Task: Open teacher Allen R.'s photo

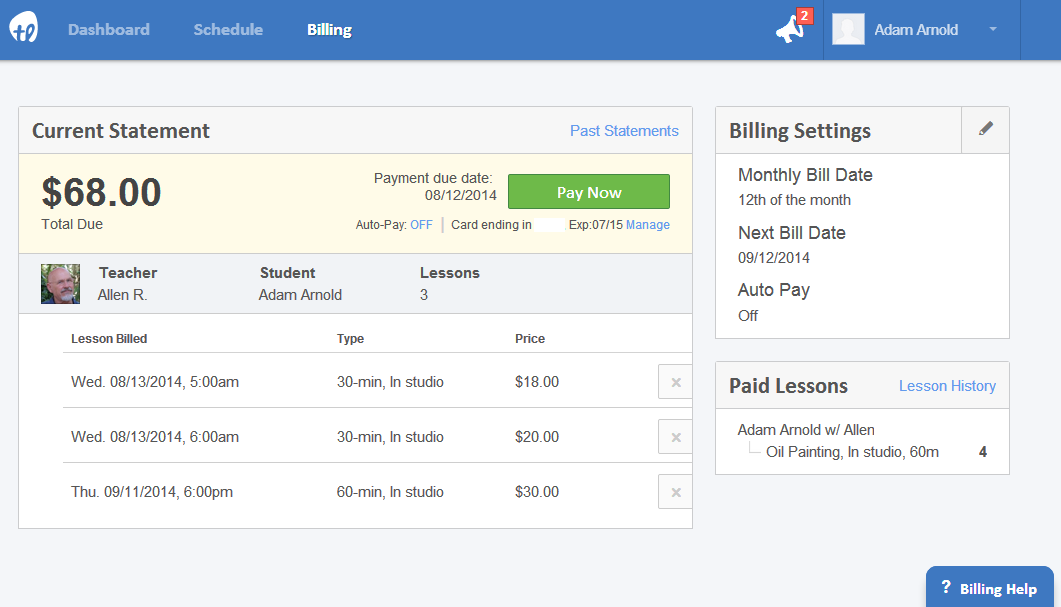Action: click(x=60, y=284)
